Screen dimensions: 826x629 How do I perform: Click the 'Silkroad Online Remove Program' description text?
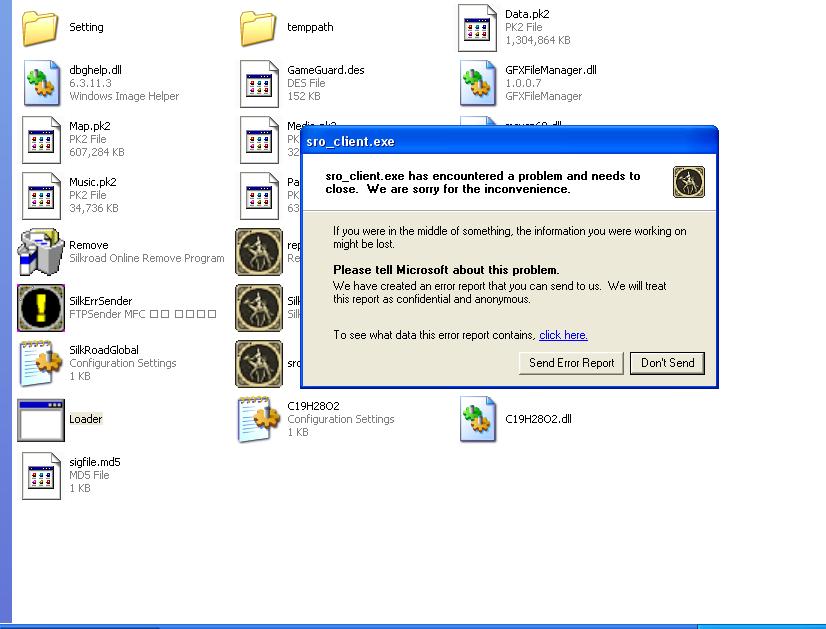coord(146,258)
